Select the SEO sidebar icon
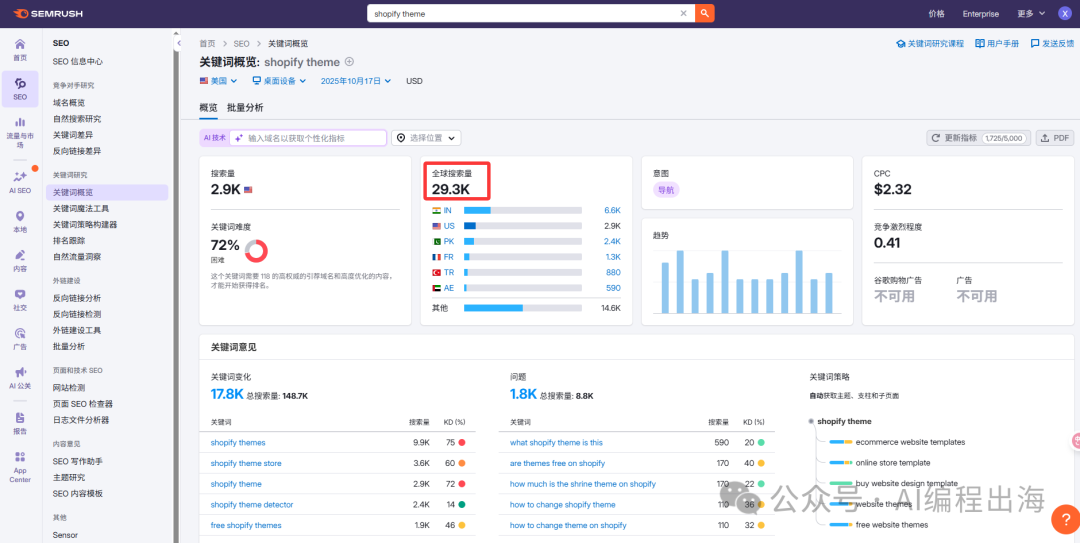The image size is (1080, 543). coord(20,88)
